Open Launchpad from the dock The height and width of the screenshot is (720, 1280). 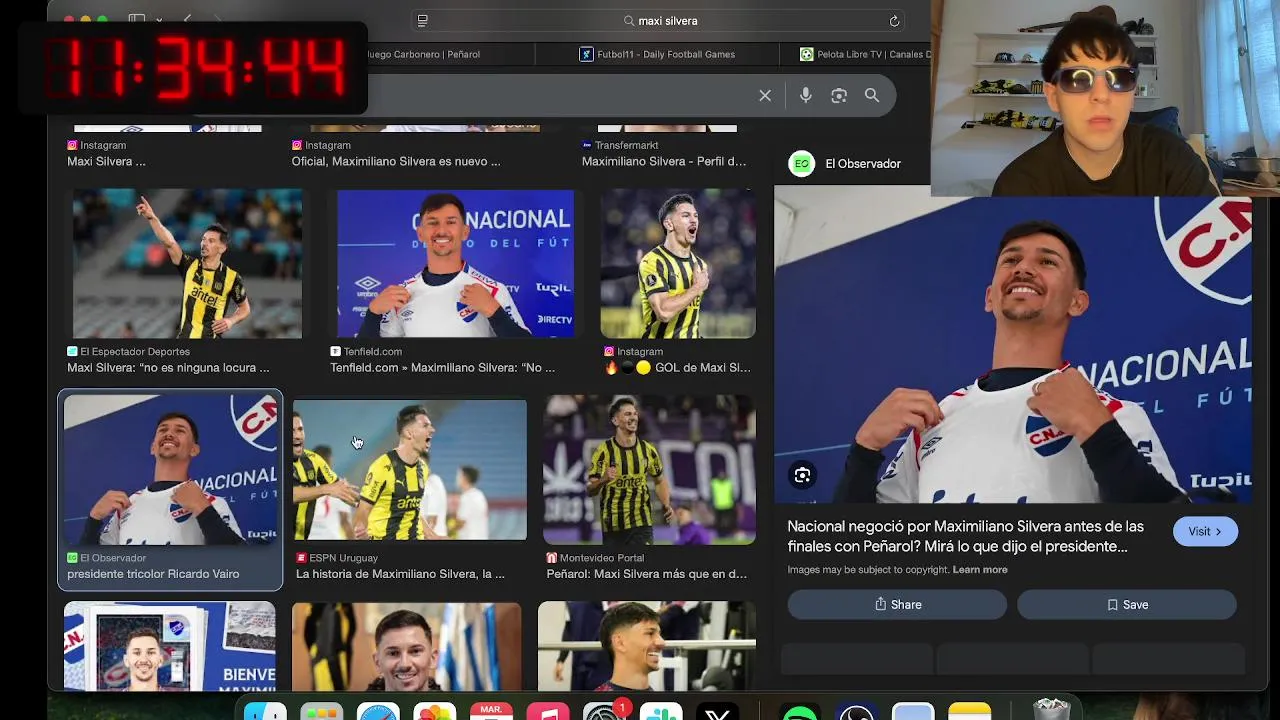[321, 712]
